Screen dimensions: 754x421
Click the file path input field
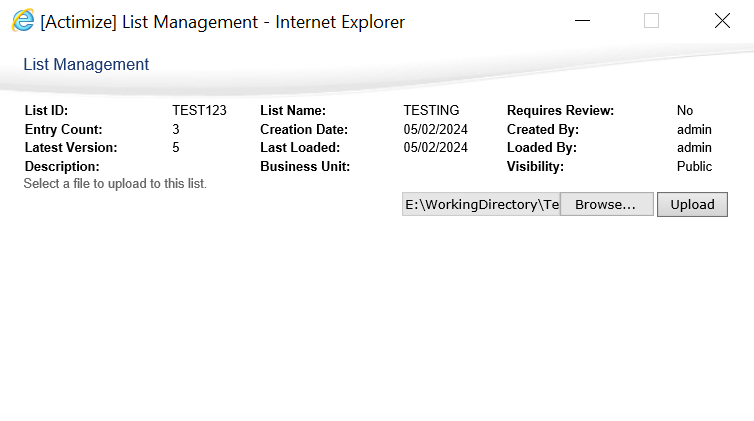click(481, 204)
